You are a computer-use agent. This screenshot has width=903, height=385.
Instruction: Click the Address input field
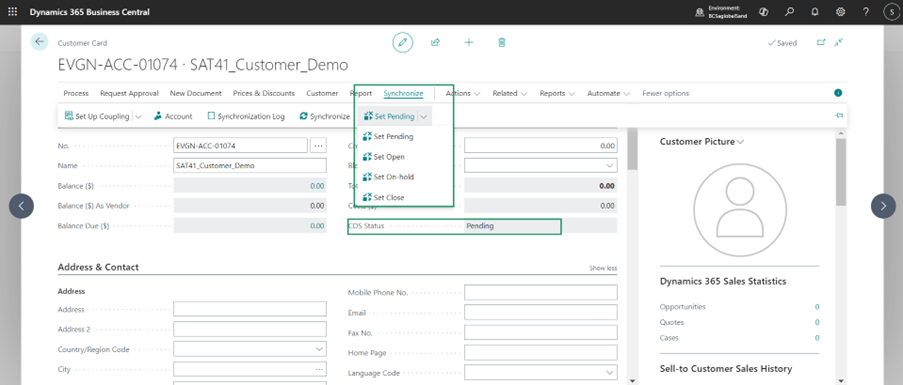[x=250, y=309]
